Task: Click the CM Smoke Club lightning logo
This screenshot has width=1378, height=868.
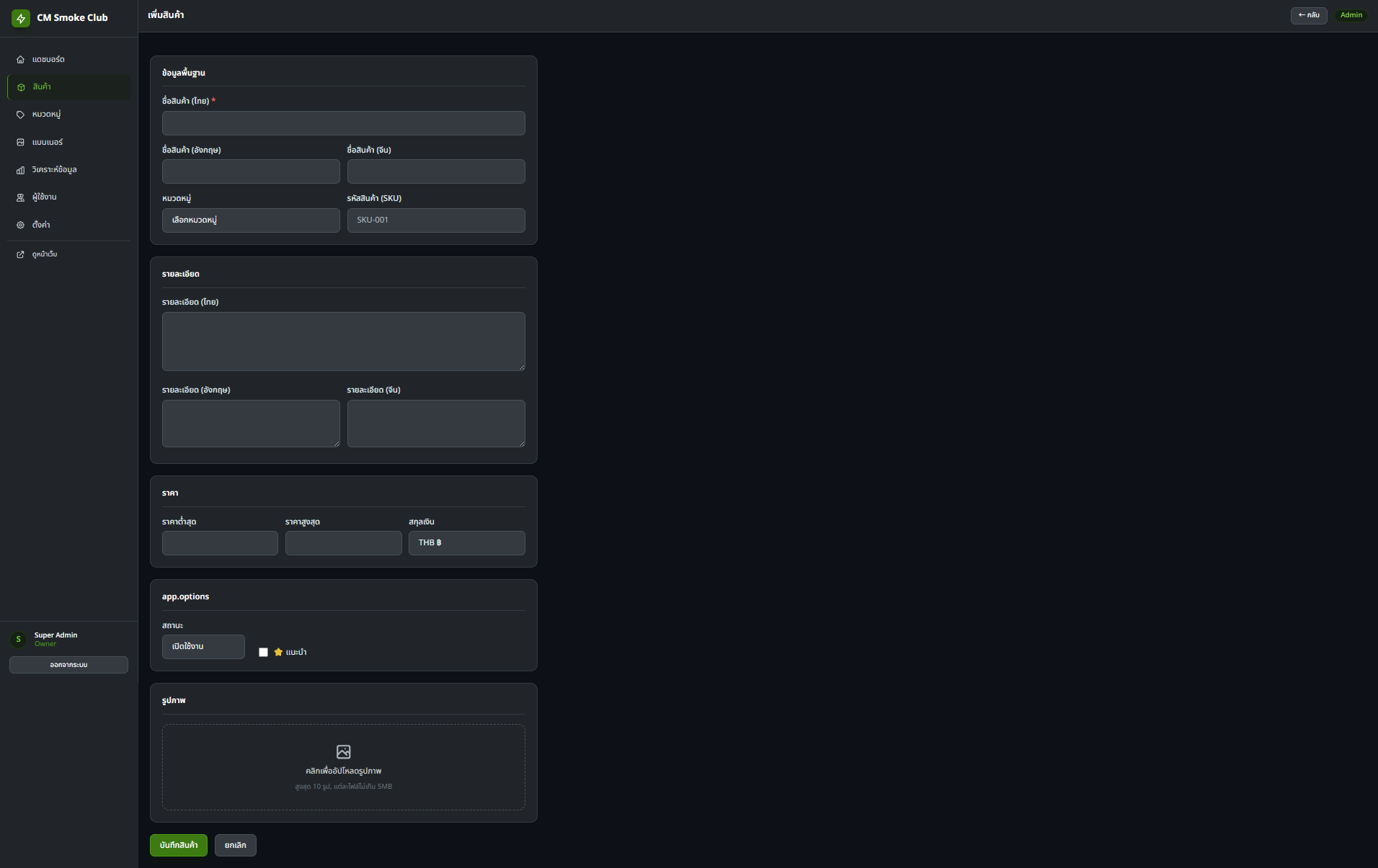Action: click(21, 18)
